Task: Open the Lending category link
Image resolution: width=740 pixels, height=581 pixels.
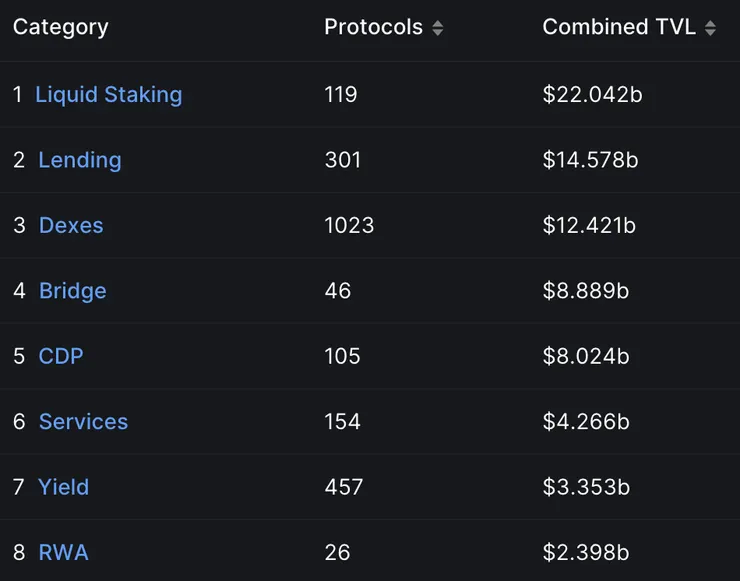Action: tap(79, 160)
